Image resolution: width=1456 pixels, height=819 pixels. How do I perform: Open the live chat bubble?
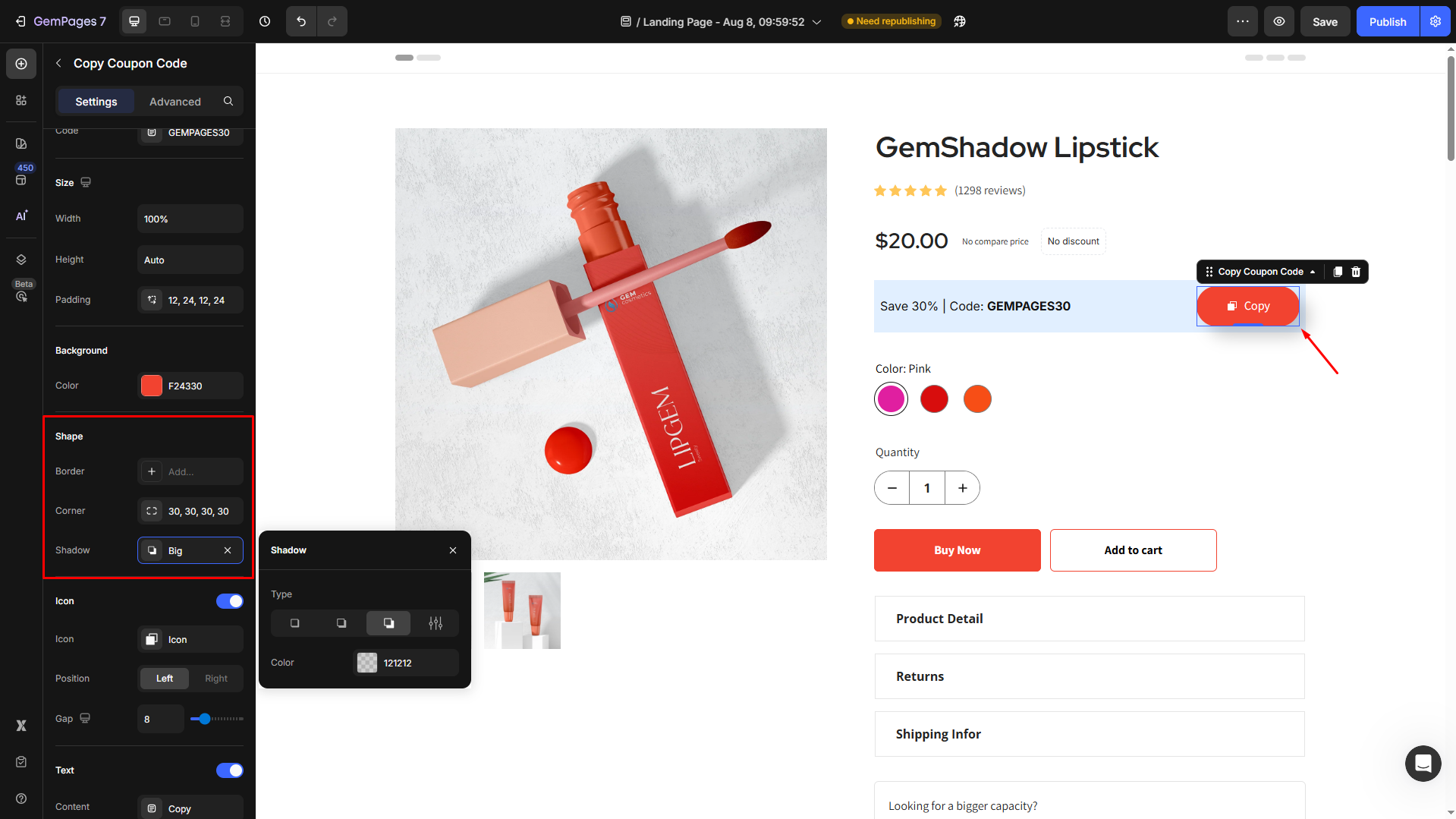pos(1423,763)
